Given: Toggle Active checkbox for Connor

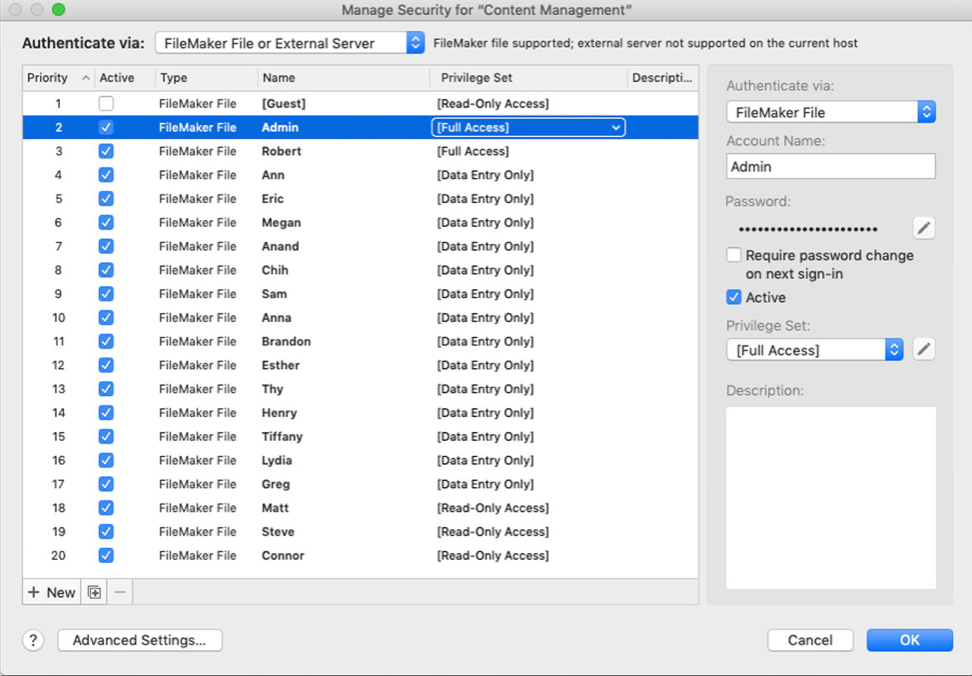Looking at the screenshot, I should point(106,555).
